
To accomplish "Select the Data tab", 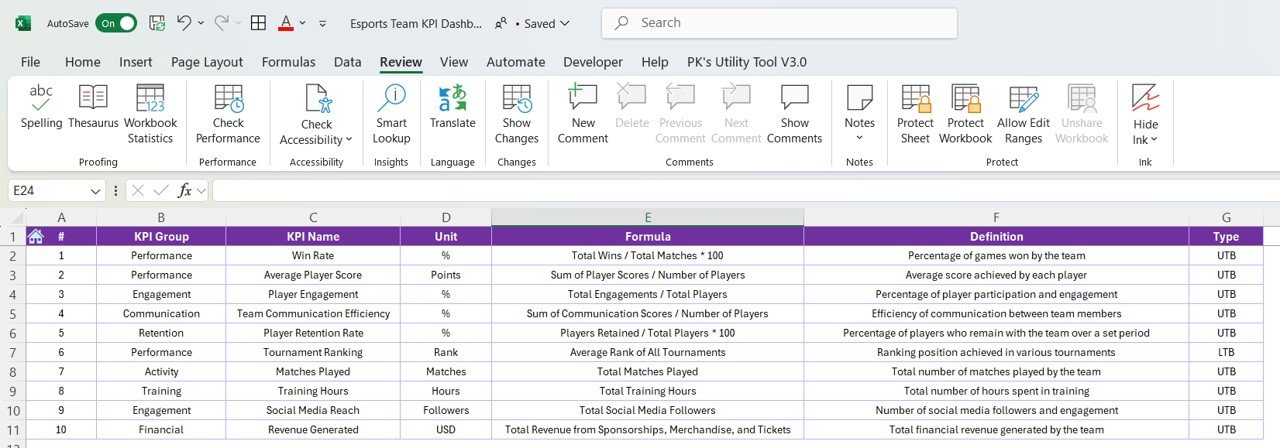I will click(x=348, y=62).
